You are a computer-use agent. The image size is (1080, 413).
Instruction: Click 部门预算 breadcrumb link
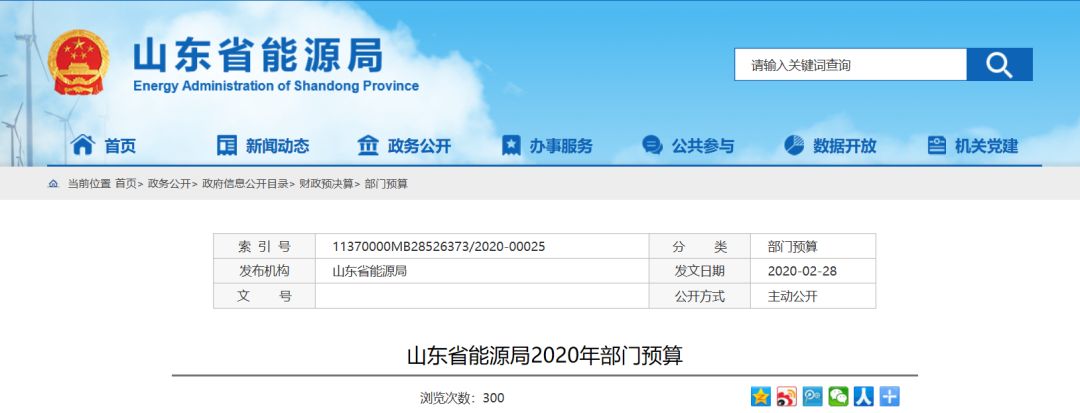click(386, 184)
